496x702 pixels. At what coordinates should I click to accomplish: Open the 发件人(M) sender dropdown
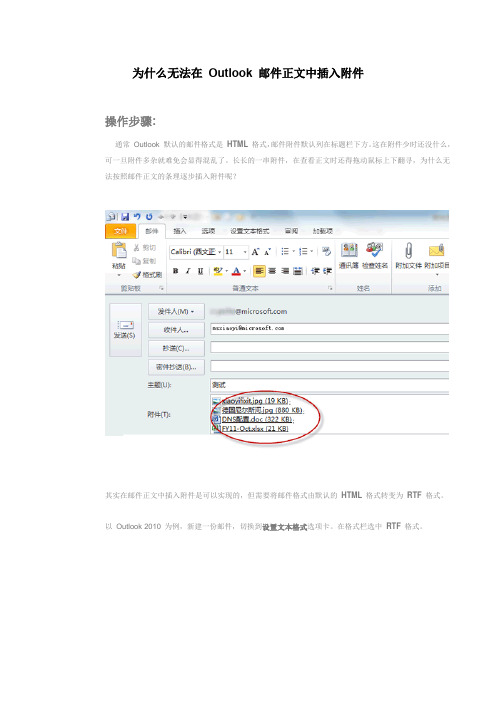176,311
